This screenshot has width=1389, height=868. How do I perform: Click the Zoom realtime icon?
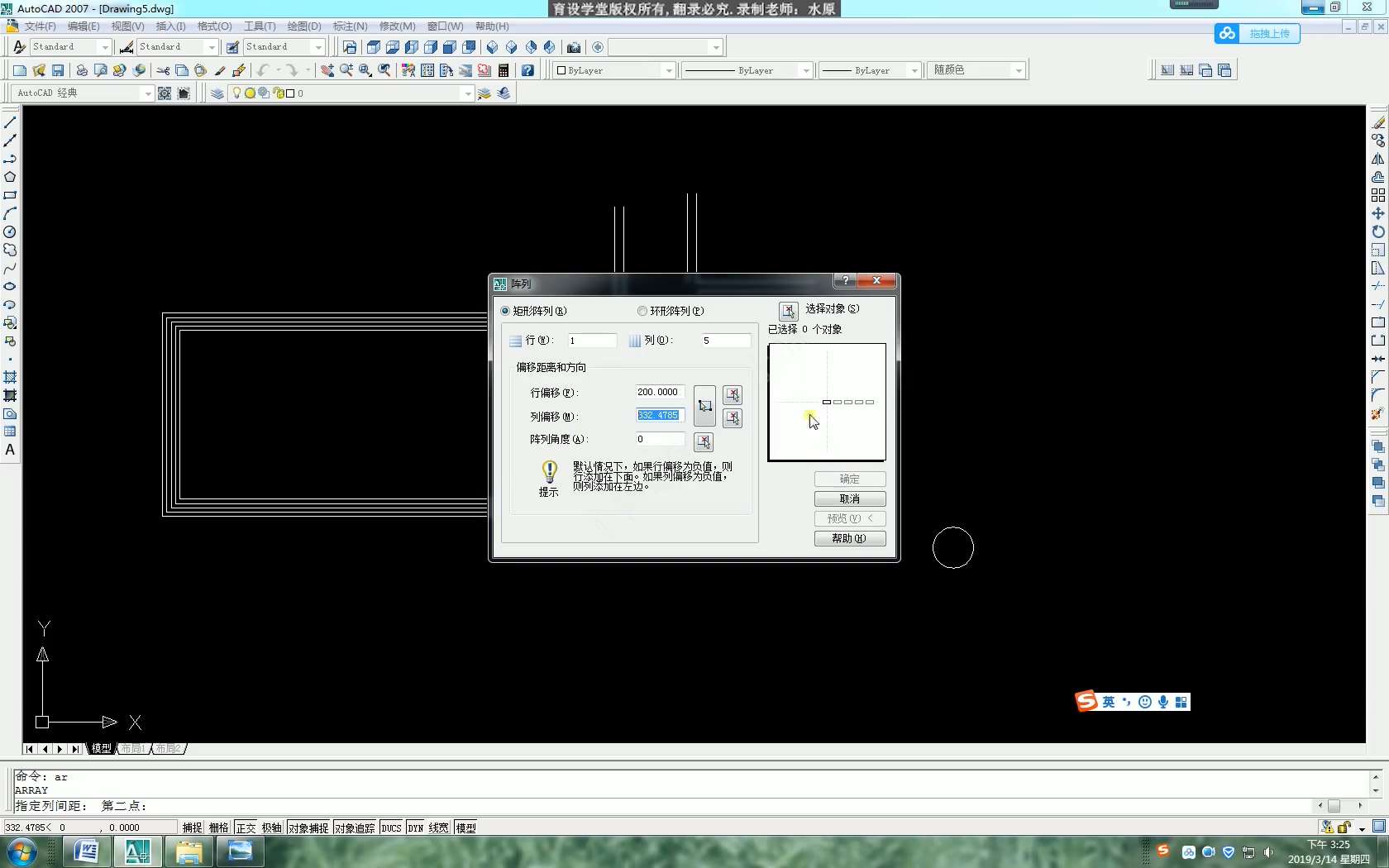click(x=346, y=70)
